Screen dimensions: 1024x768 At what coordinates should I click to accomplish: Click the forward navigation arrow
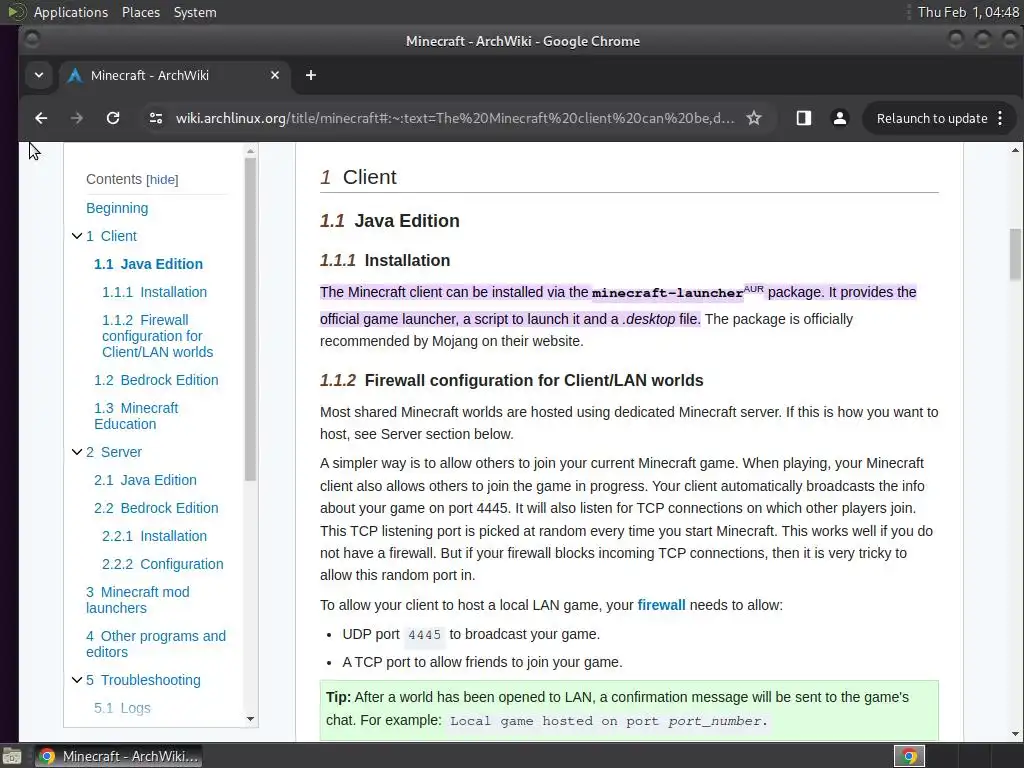[x=76, y=118]
